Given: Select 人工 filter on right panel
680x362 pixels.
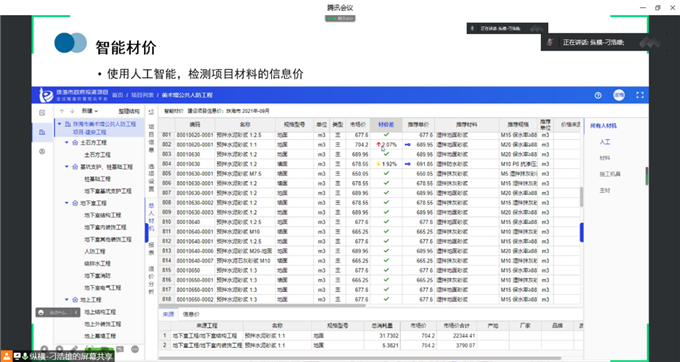Looking at the screenshot, I should click(x=605, y=142).
